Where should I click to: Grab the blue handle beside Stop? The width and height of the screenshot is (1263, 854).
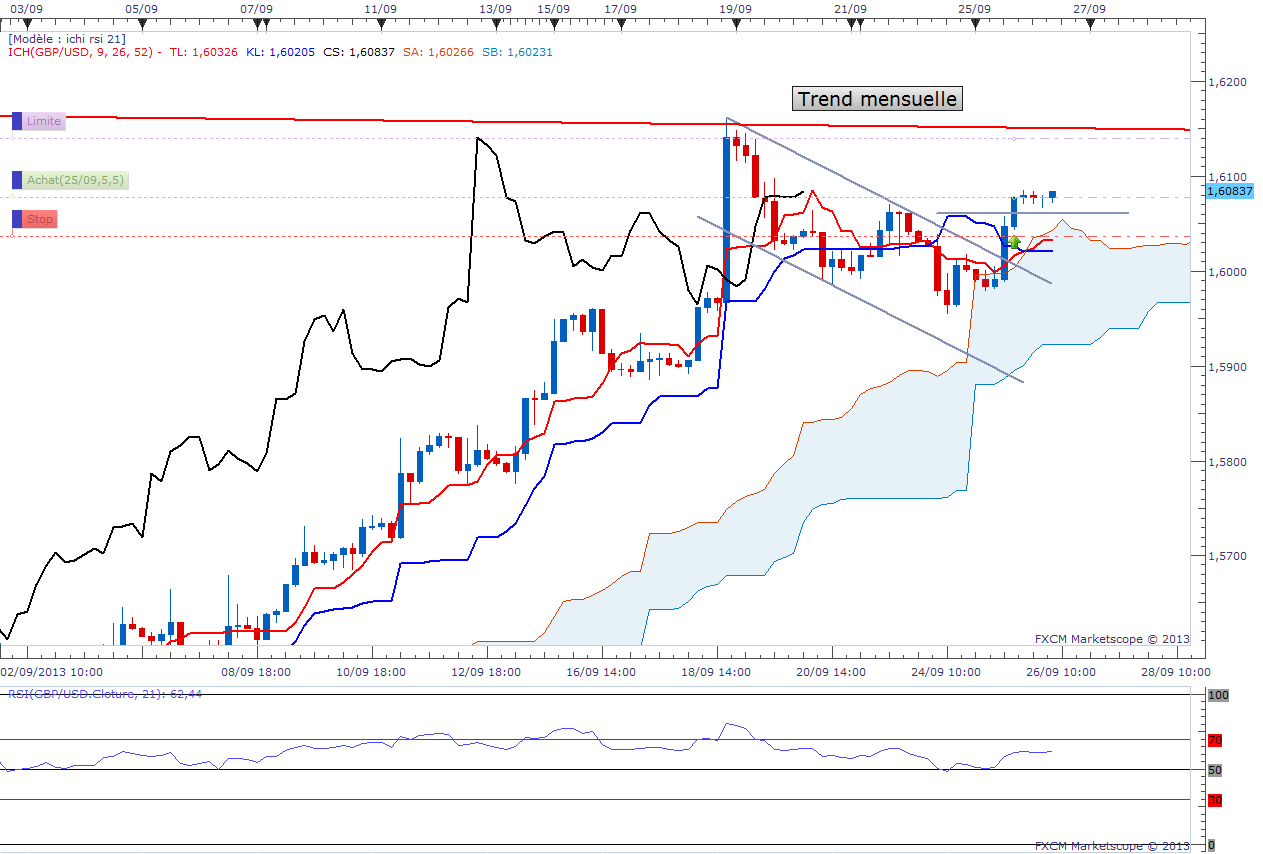pos(17,219)
